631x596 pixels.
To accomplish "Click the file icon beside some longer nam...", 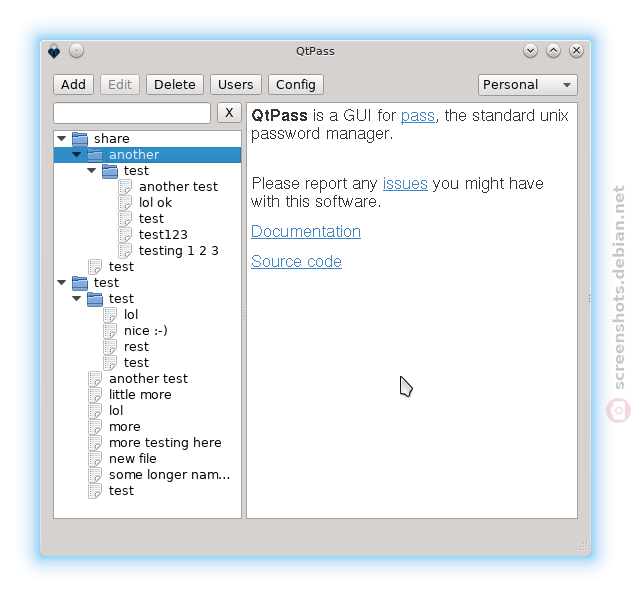I will 95,475.
